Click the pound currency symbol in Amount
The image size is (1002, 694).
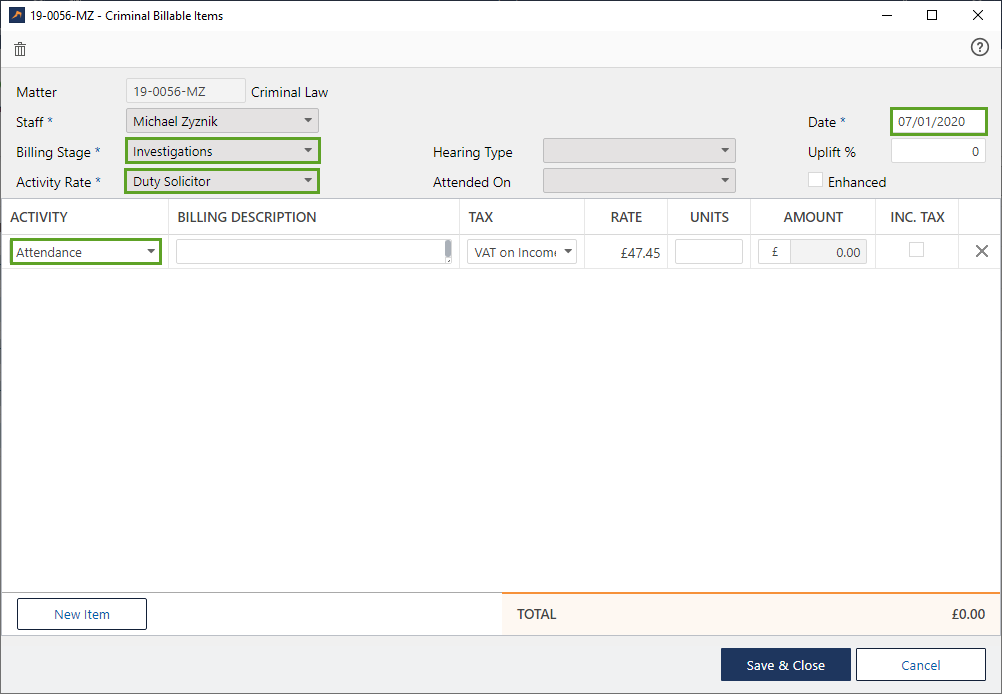tap(775, 252)
